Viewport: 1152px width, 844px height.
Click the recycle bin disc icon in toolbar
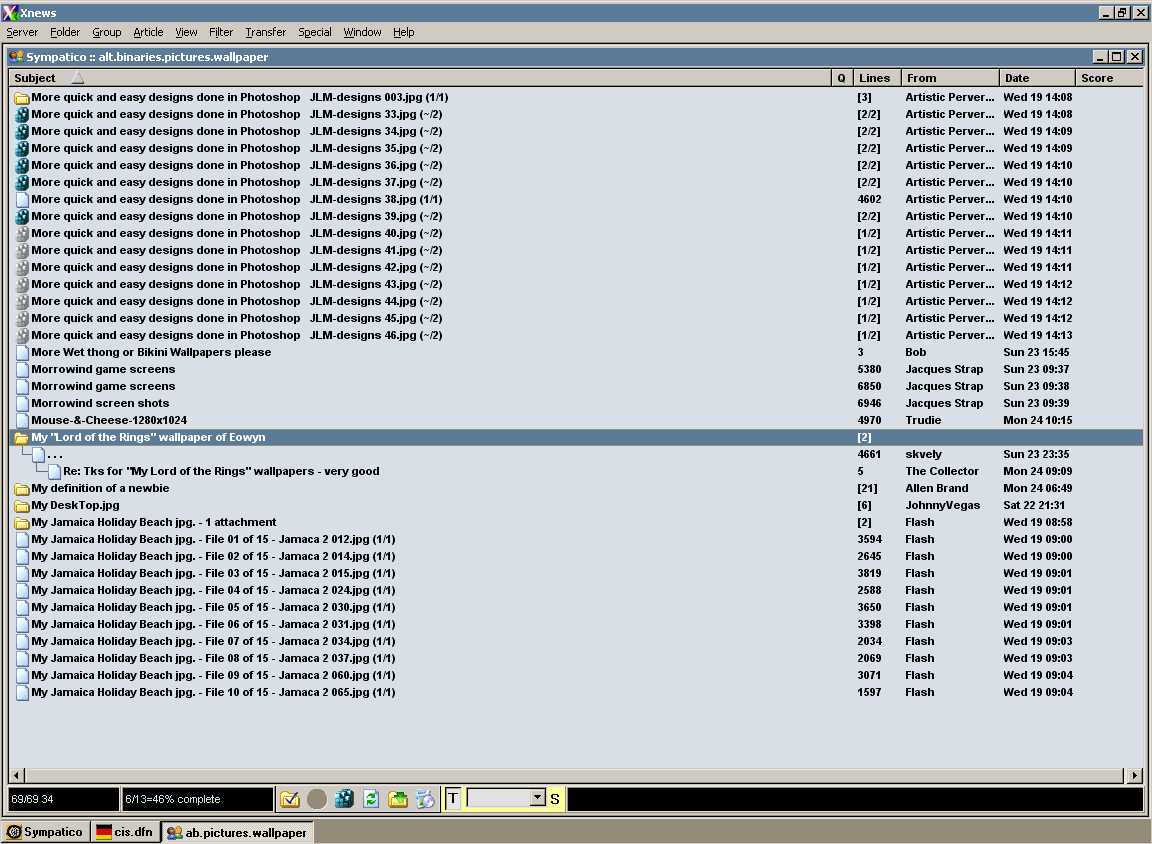coord(425,799)
